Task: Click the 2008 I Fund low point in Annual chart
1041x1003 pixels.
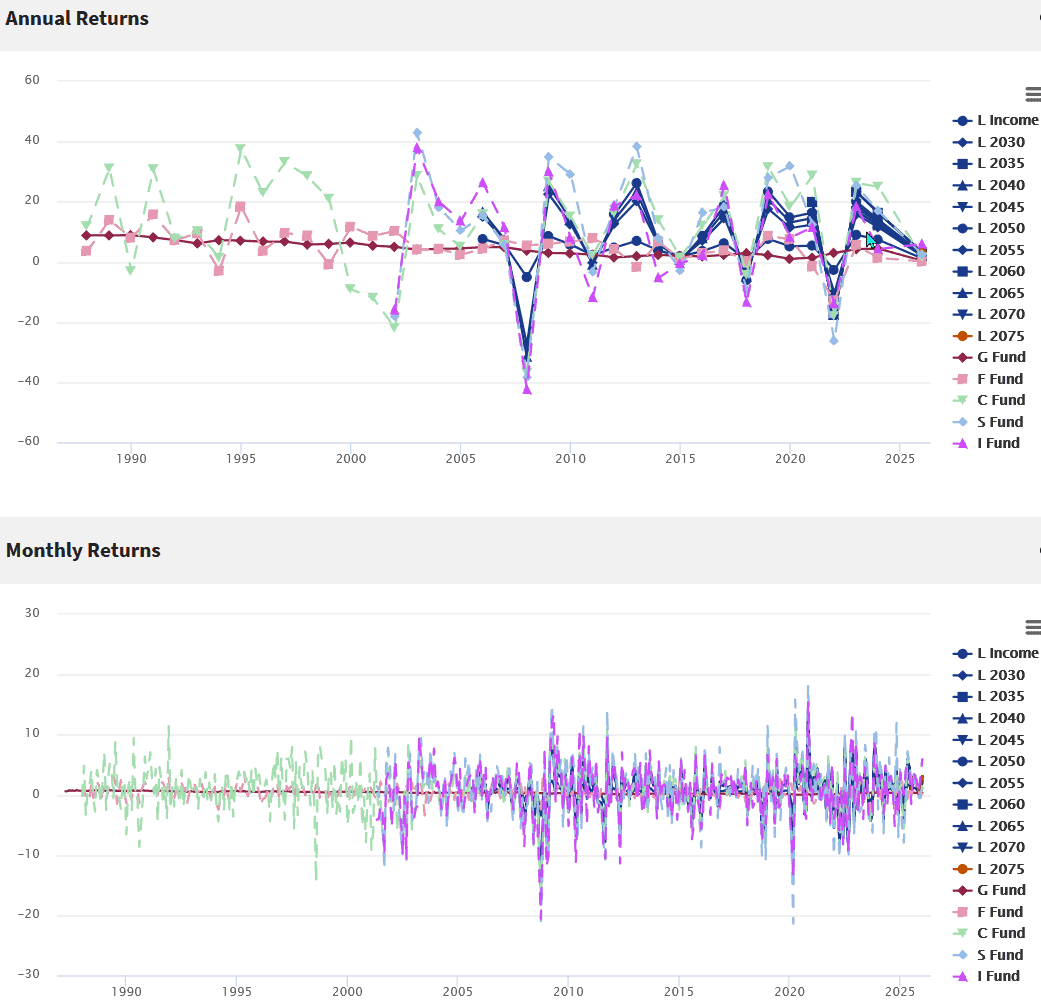Action: 527,389
